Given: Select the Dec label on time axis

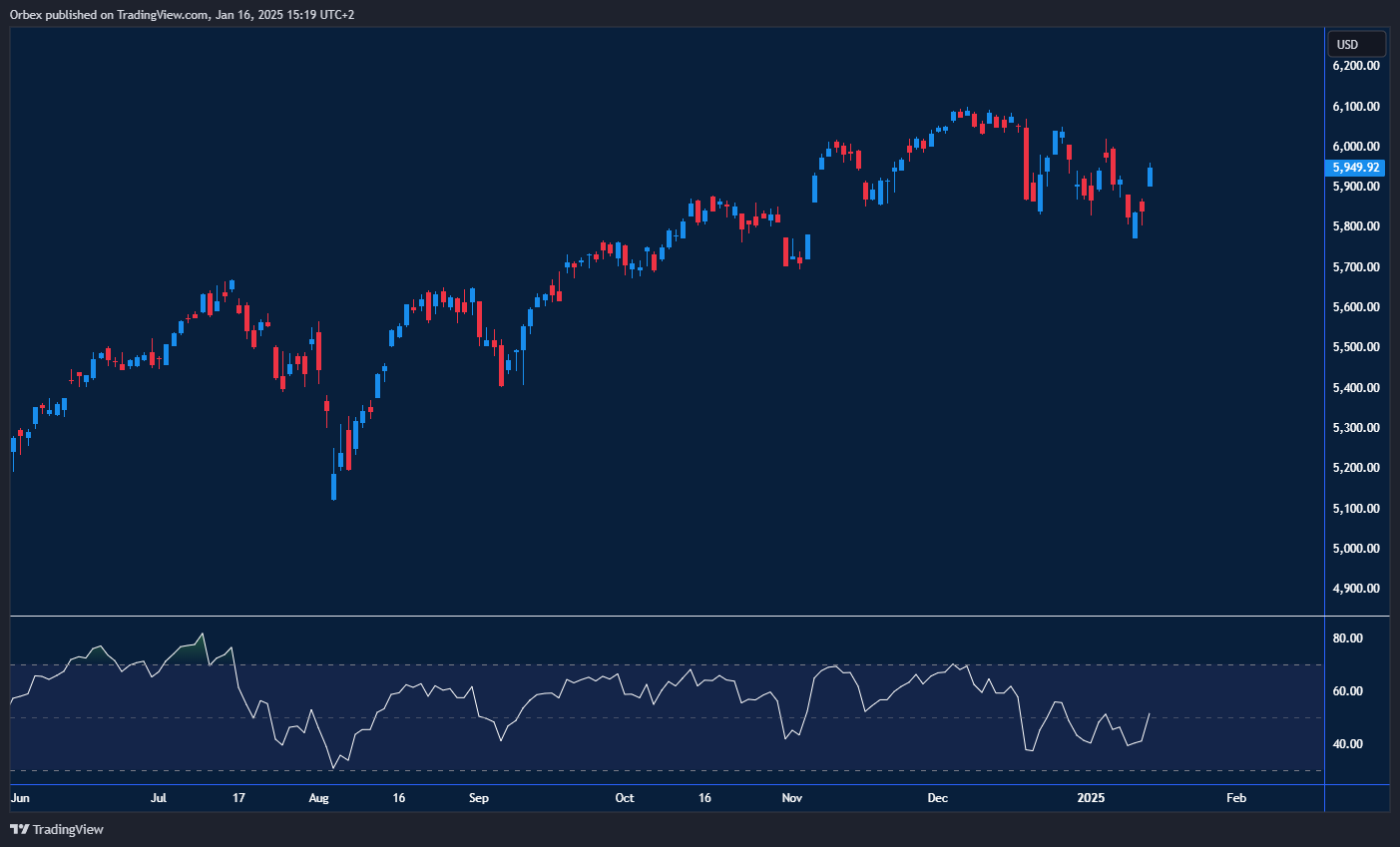Looking at the screenshot, I should 937,798.
